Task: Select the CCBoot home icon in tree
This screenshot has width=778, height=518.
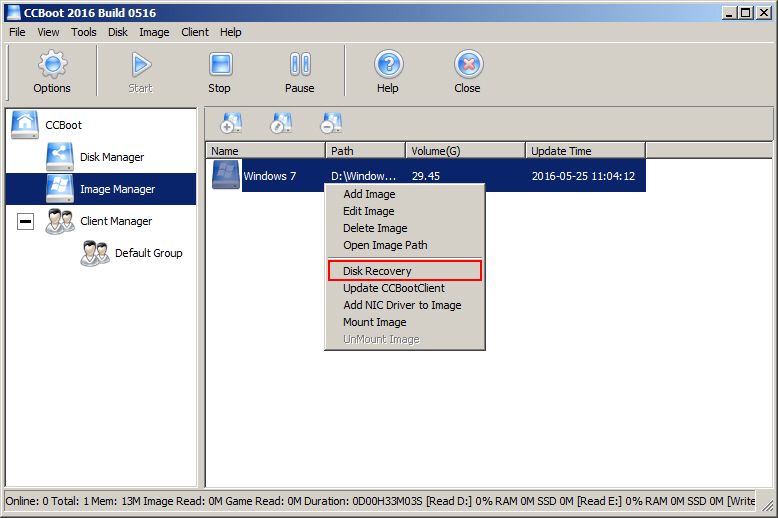Action: [25, 125]
